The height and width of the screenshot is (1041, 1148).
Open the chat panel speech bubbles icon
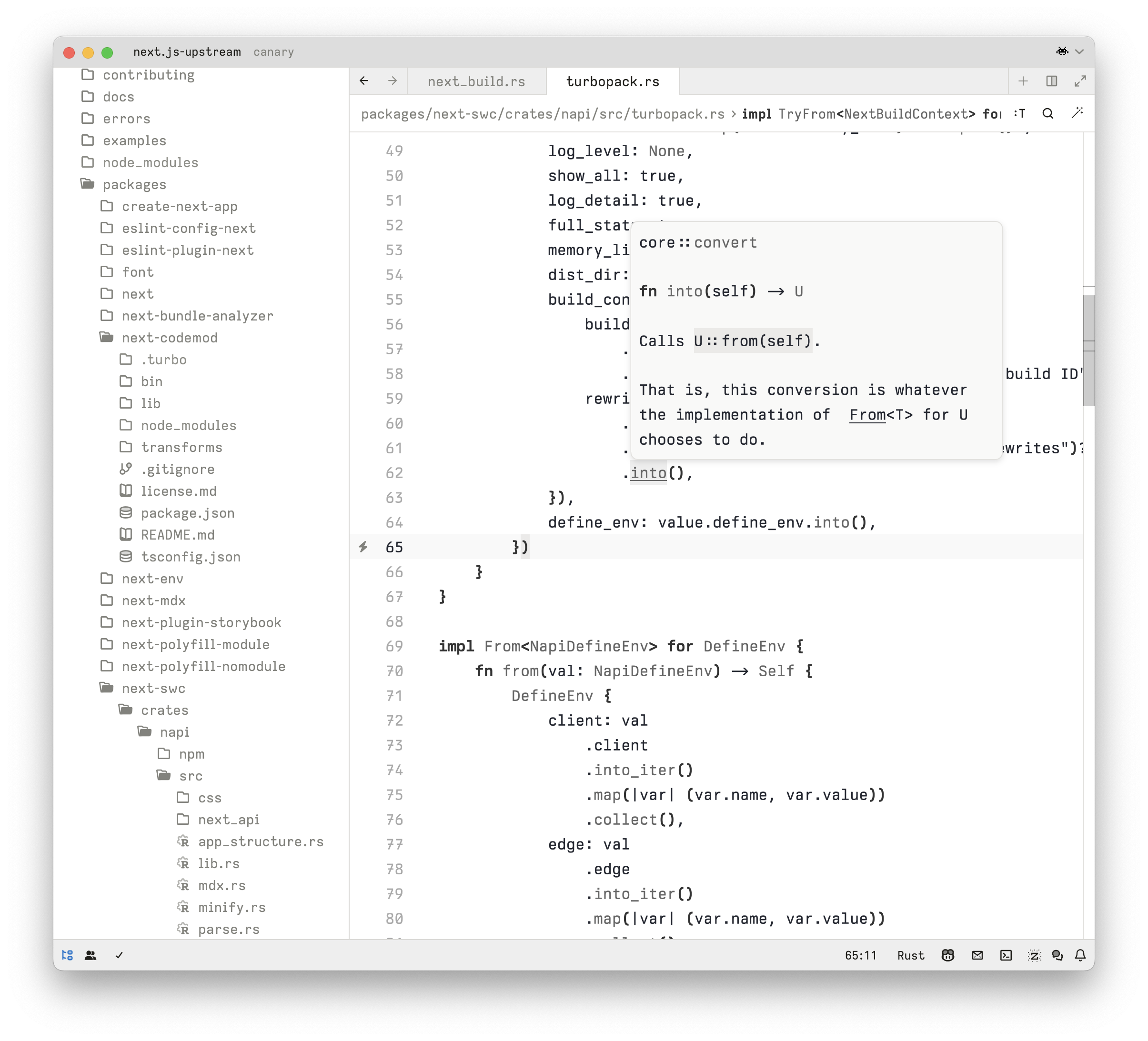[1057, 955]
